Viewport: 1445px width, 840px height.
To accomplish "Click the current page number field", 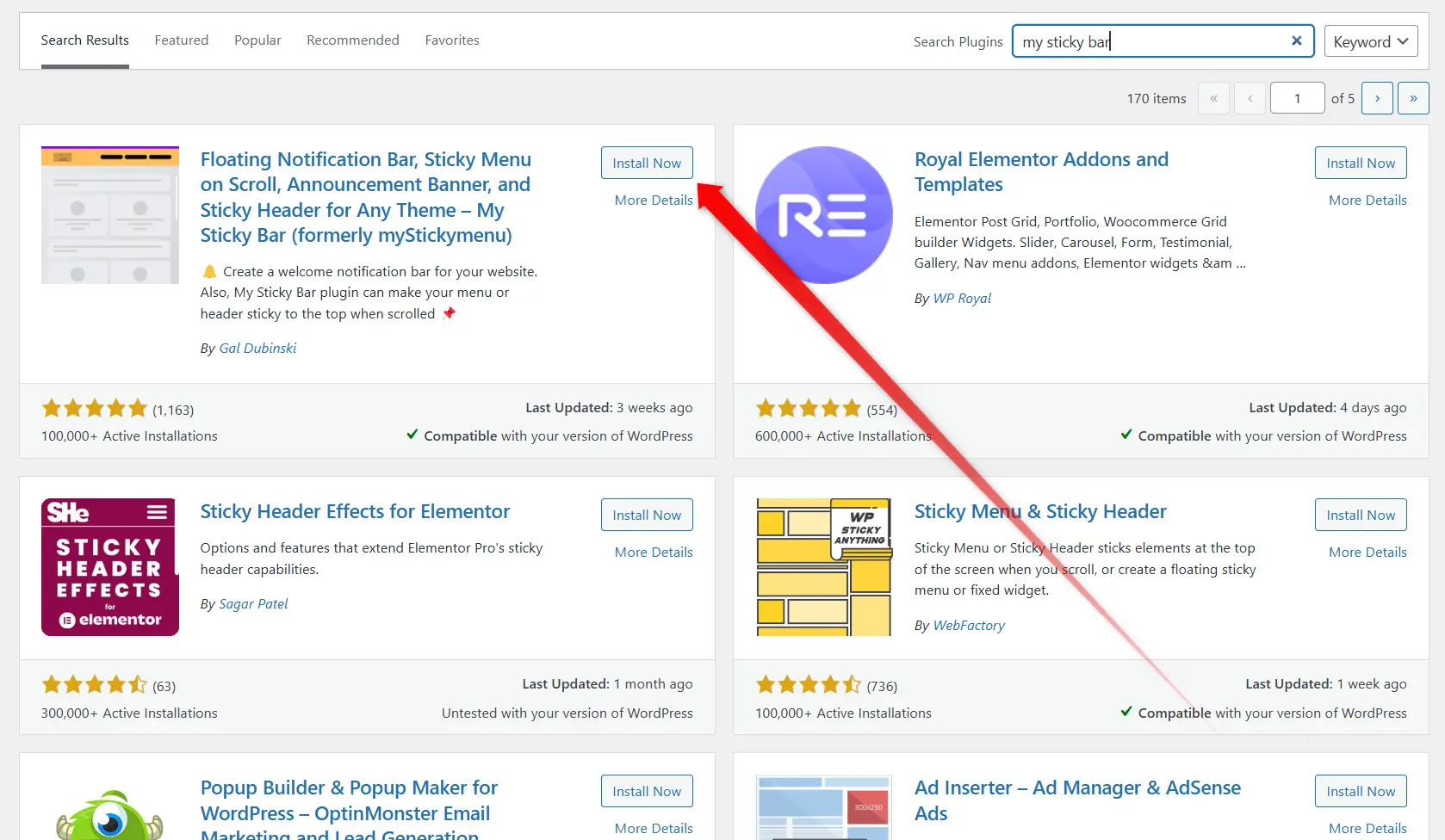I will click(1297, 98).
